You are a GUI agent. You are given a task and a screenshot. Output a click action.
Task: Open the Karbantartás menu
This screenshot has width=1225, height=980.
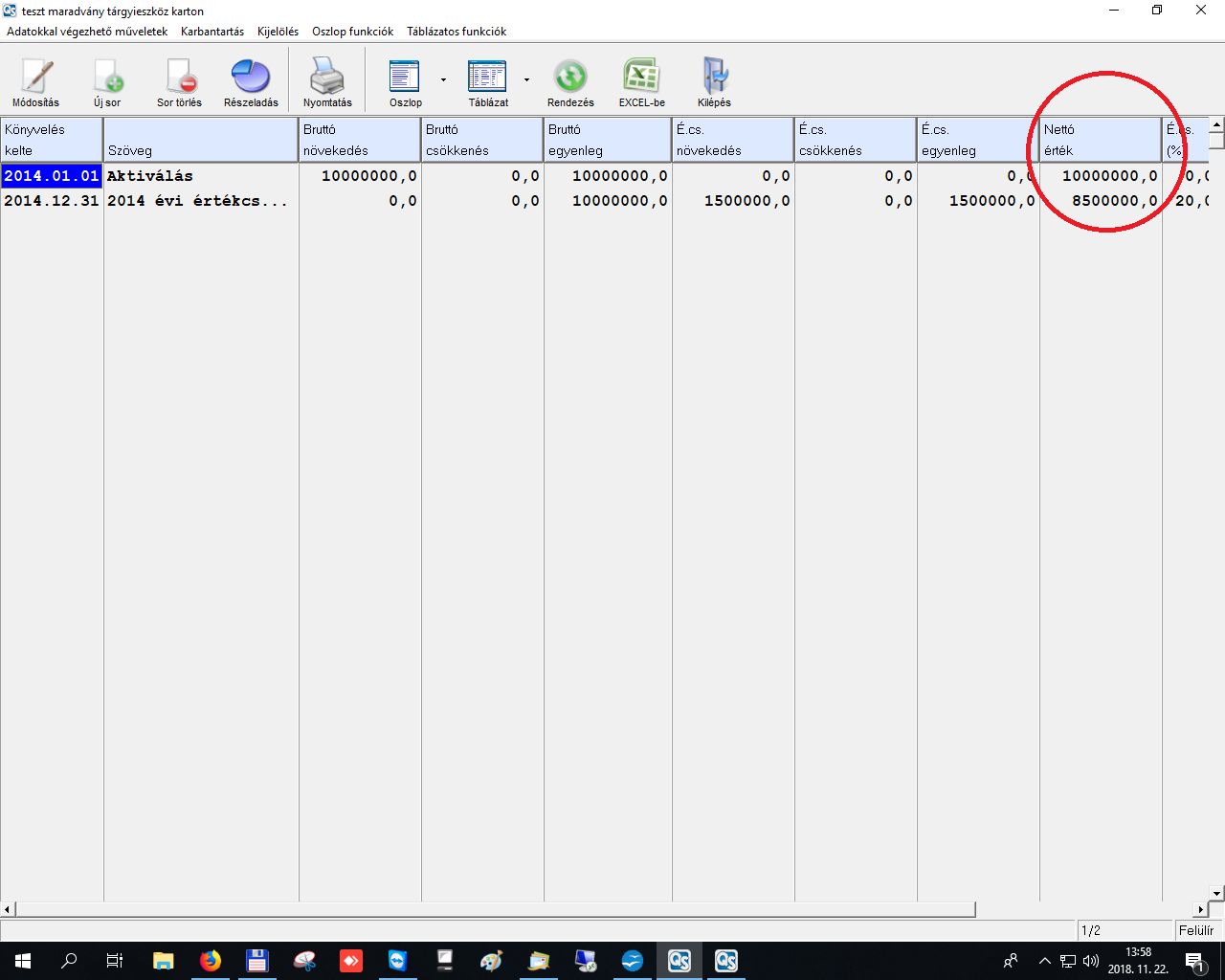click(x=212, y=32)
